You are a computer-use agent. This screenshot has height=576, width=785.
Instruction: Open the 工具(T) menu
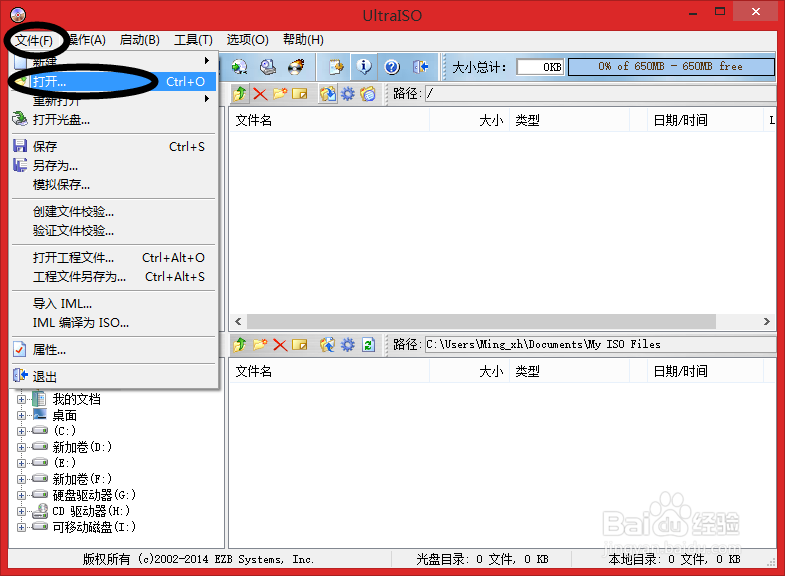pos(193,40)
